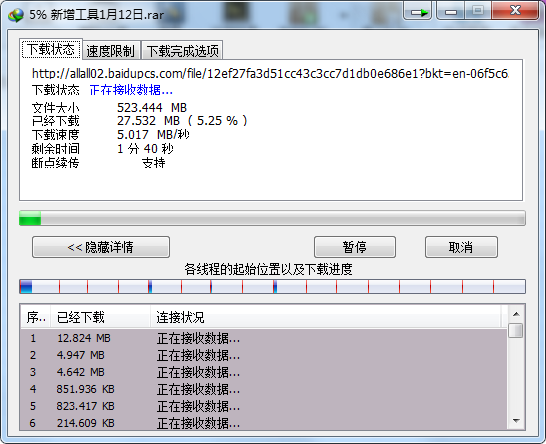The height and width of the screenshot is (444, 546).
Task: Select thread row 1 with 12.824 MB
Action: (x=264, y=338)
